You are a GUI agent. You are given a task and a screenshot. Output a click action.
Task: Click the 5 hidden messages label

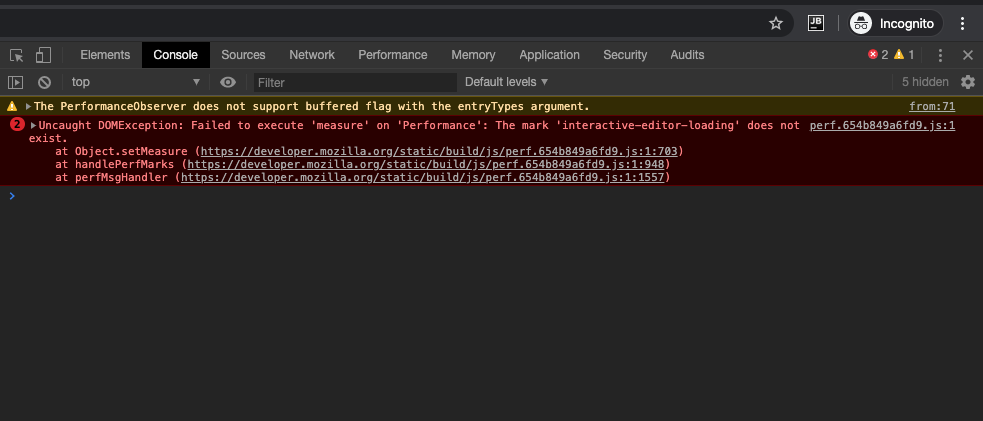[925, 82]
